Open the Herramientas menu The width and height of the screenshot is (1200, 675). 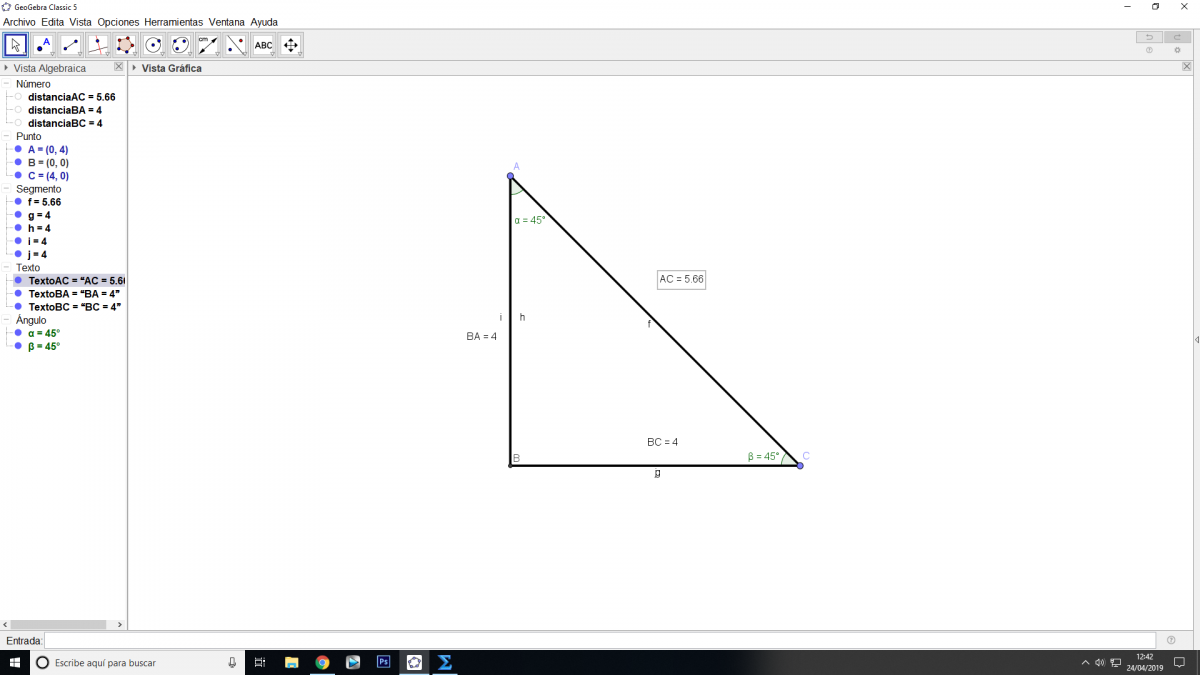[x=173, y=21]
